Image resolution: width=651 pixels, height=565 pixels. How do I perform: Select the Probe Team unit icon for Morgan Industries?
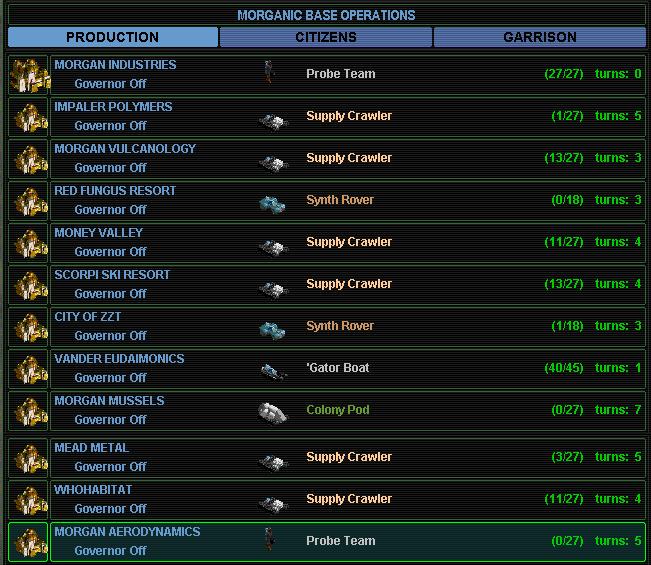[268, 74]
